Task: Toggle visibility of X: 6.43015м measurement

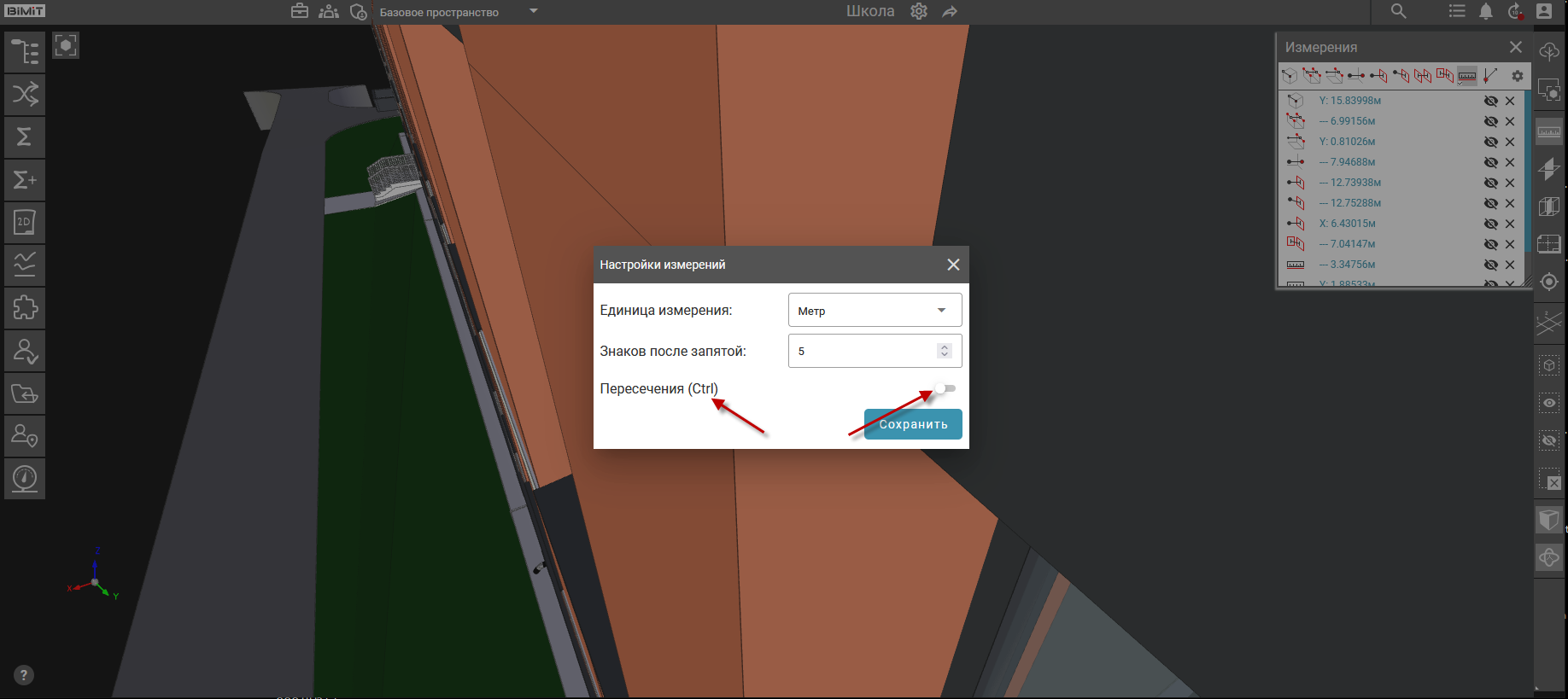Action: (x=1490, y=224)
